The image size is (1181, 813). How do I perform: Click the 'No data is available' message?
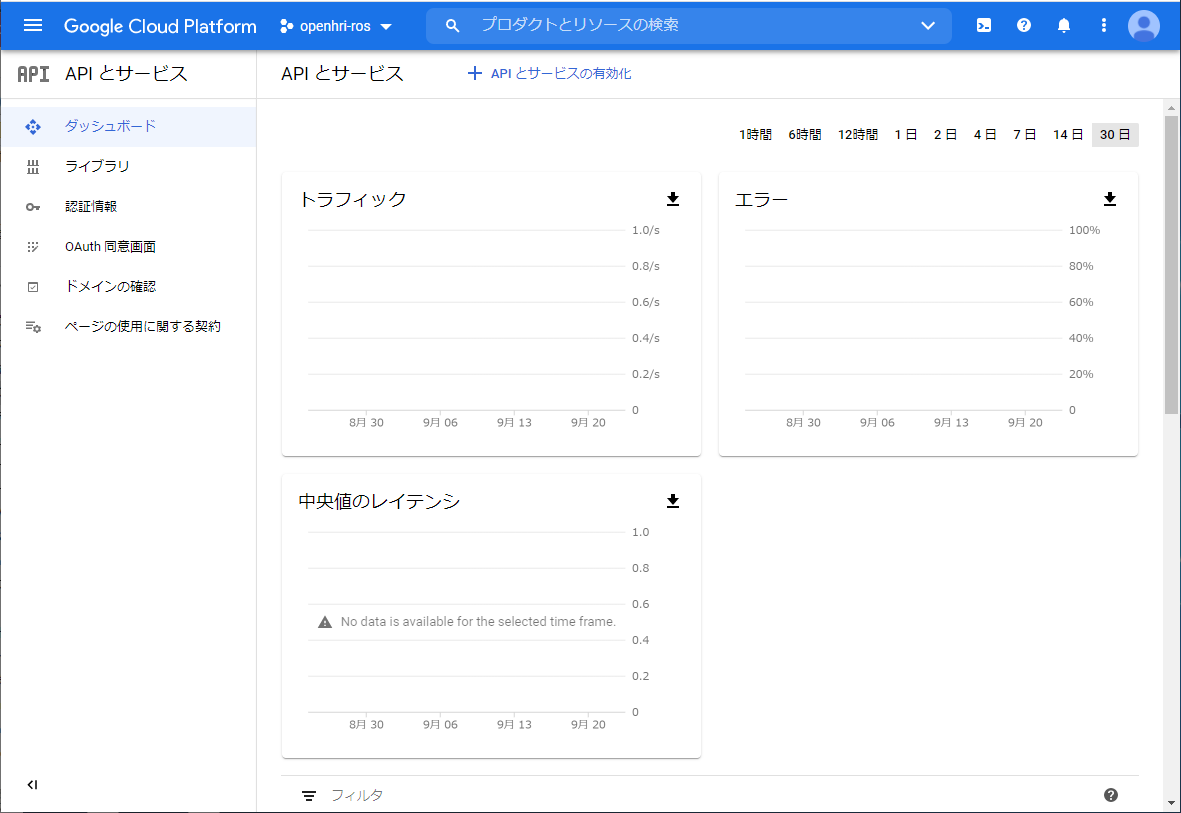(478, 622)
